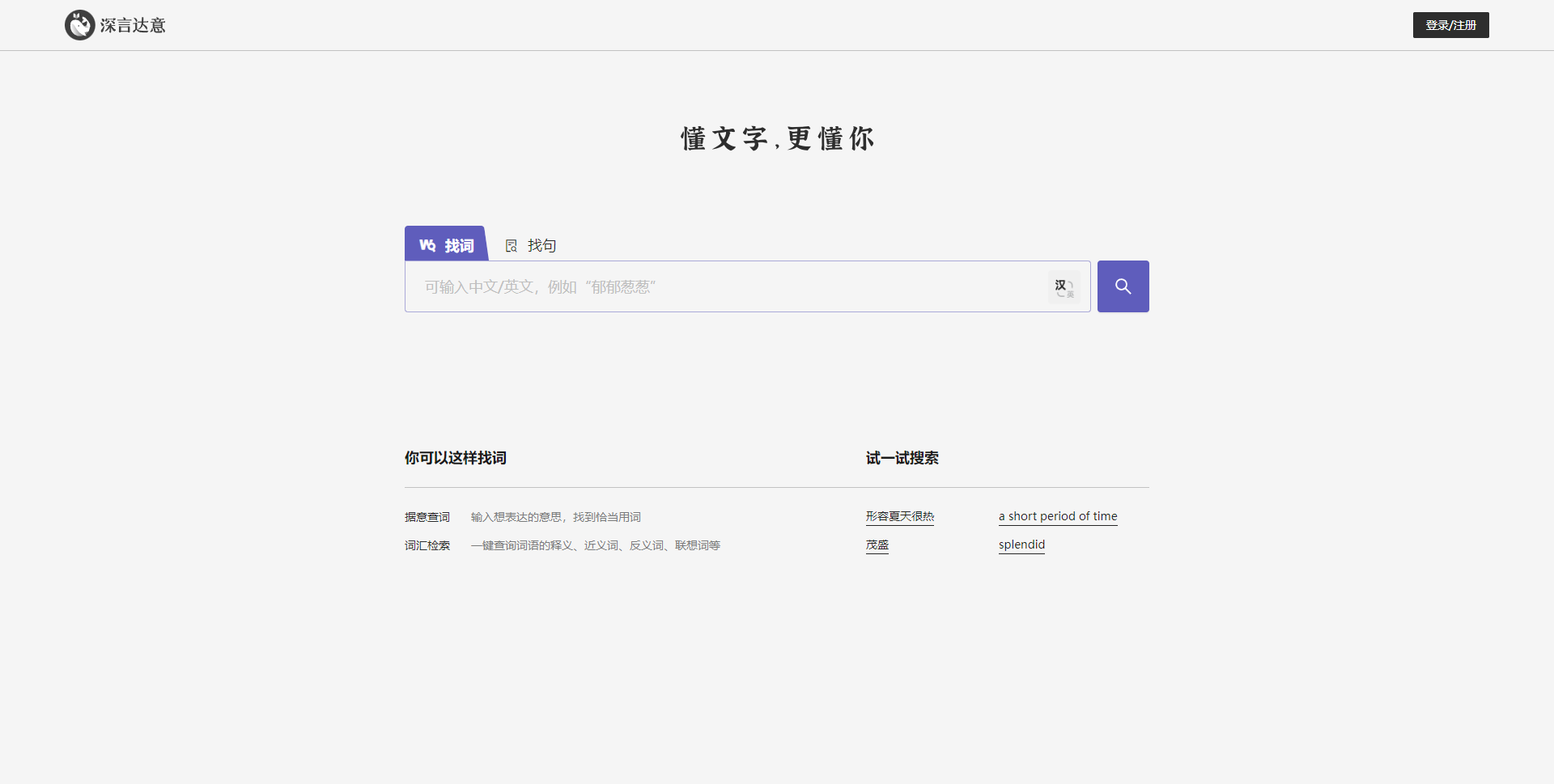1554x784 pixels.
Task: Try the example search 'a short period of time'
Action: coord(1057,516)
